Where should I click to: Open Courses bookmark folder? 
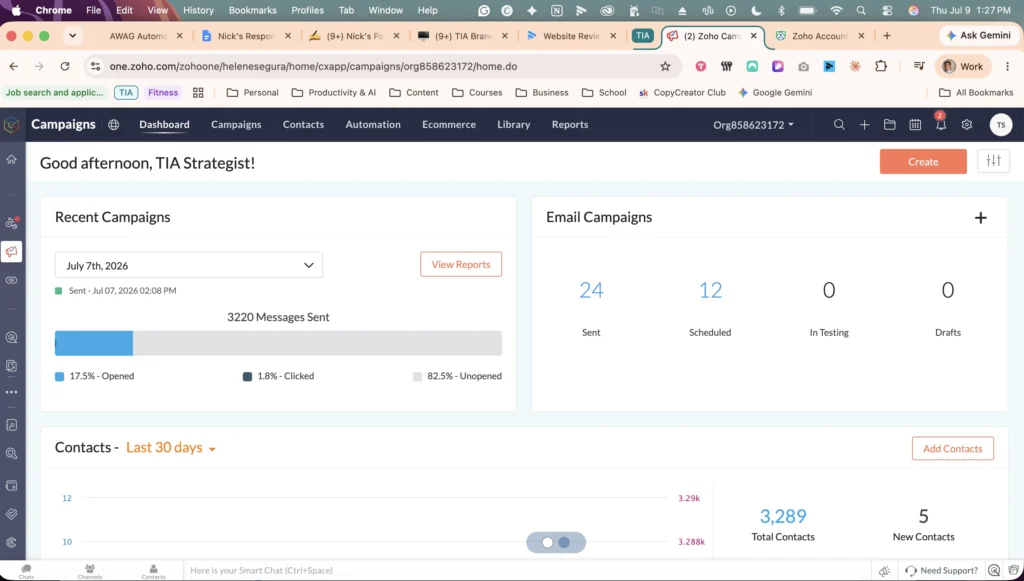[477, 93]
